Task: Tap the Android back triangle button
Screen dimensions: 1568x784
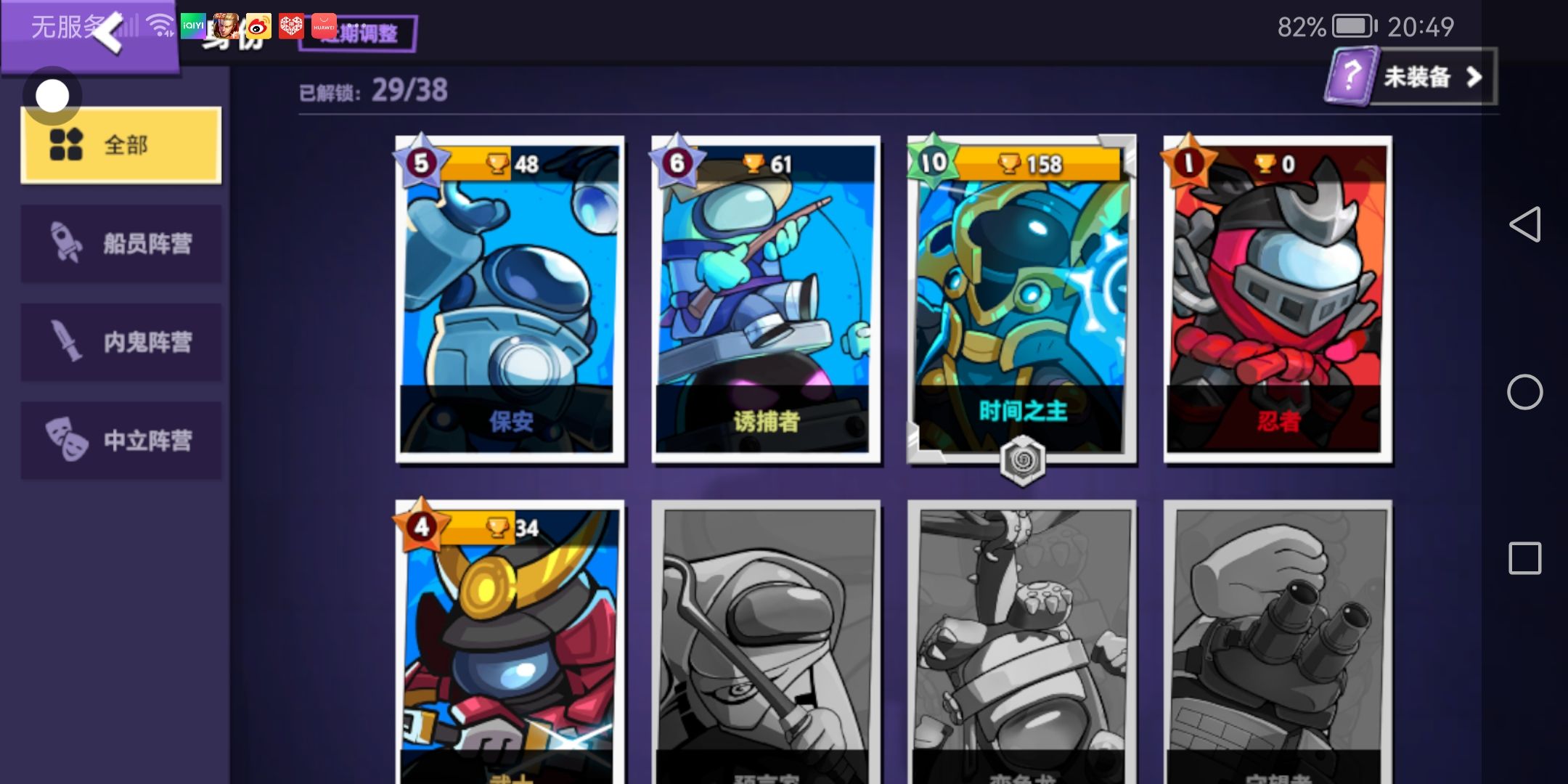Action: click(1524, 224)
